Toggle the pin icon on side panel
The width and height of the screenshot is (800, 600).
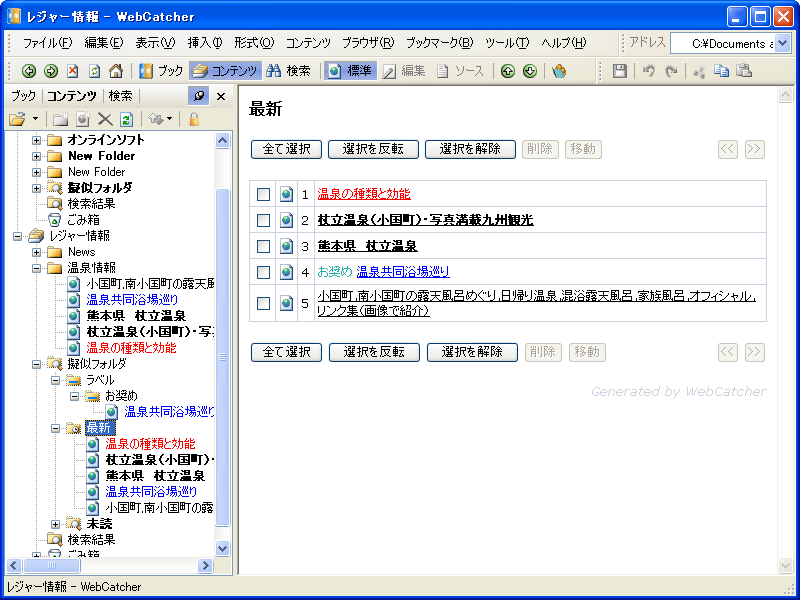pos(198,96)
